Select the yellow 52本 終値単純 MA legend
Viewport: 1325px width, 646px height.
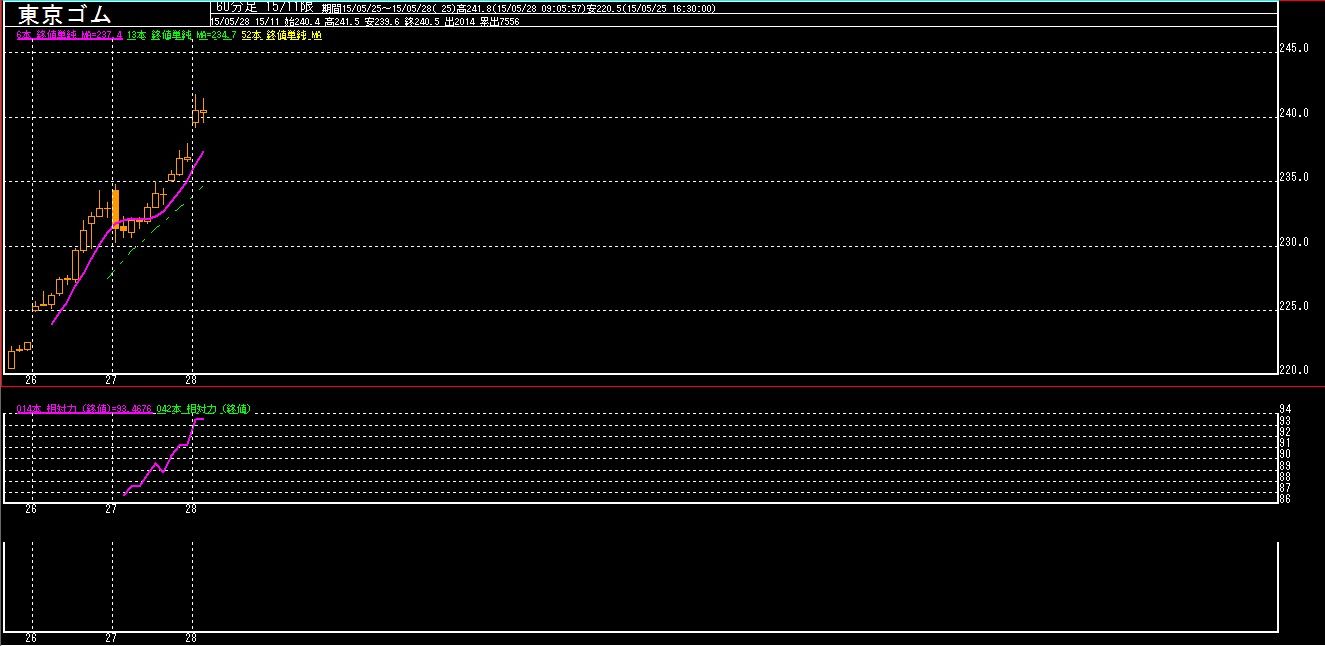pyautogui.click(x=282, y=35)
